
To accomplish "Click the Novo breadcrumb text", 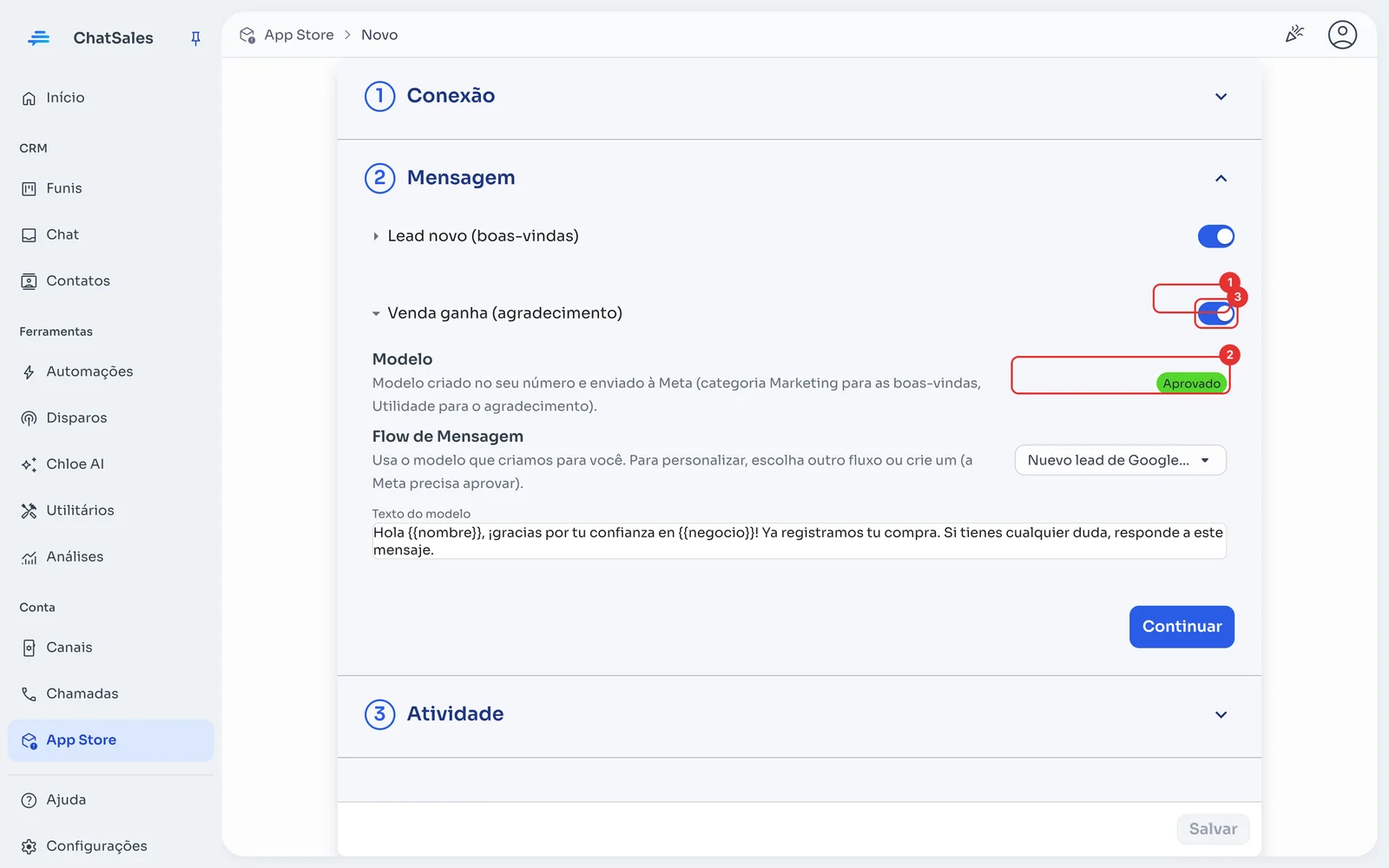I will (379, 35).
